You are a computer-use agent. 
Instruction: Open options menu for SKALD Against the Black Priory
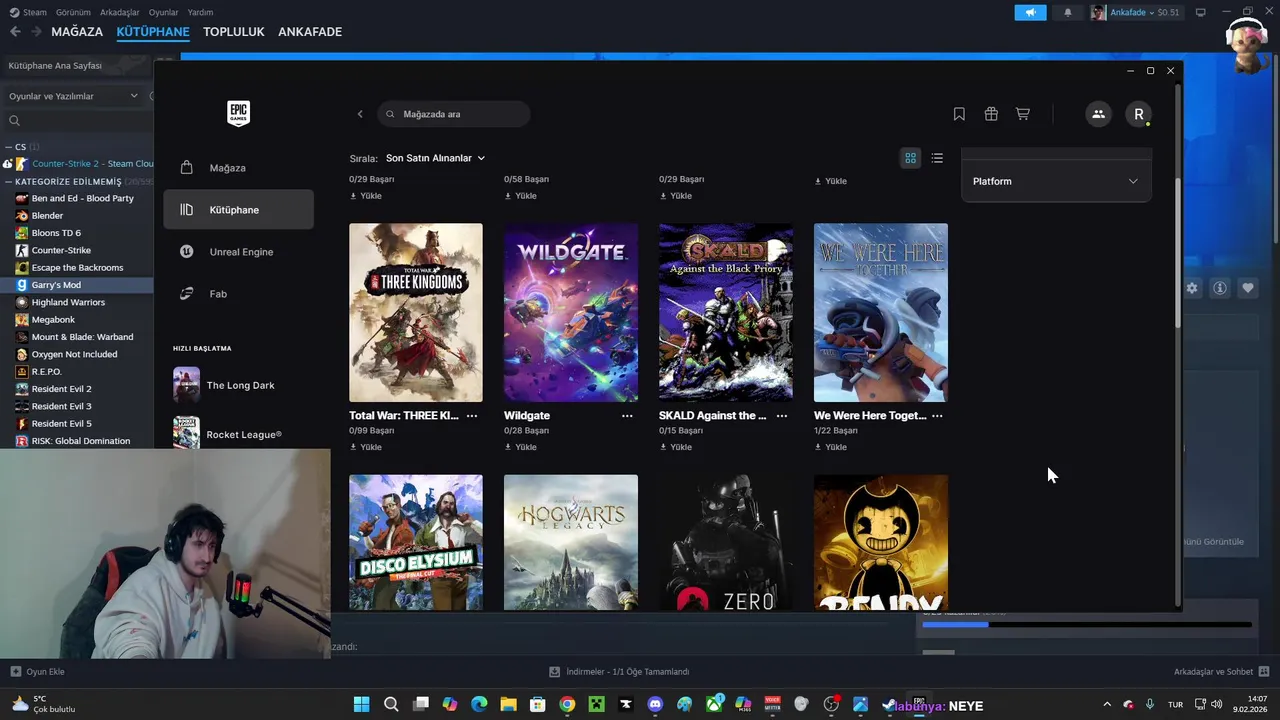pyautogui.click(x=782, y=415)
